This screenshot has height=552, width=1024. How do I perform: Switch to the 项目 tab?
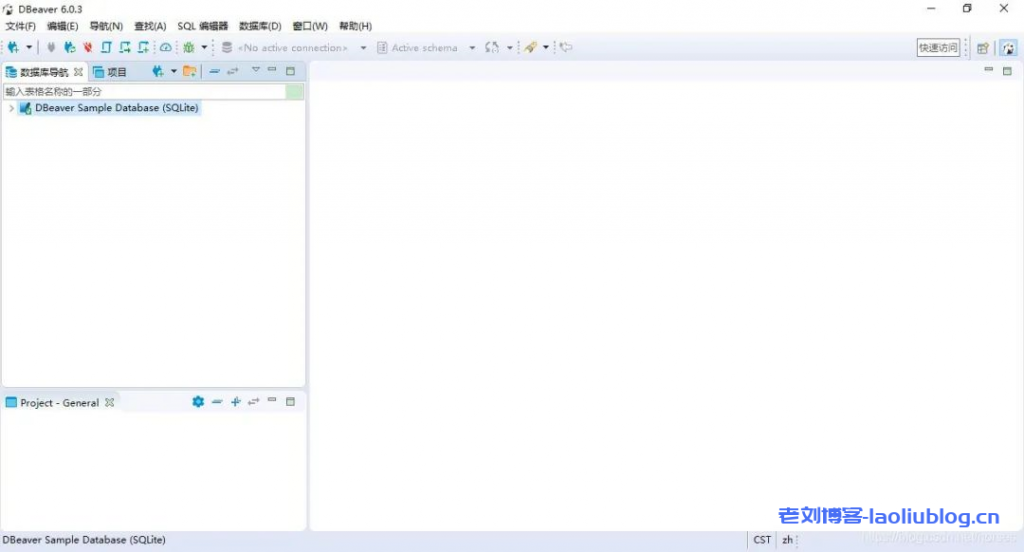[x=111, y=72]
